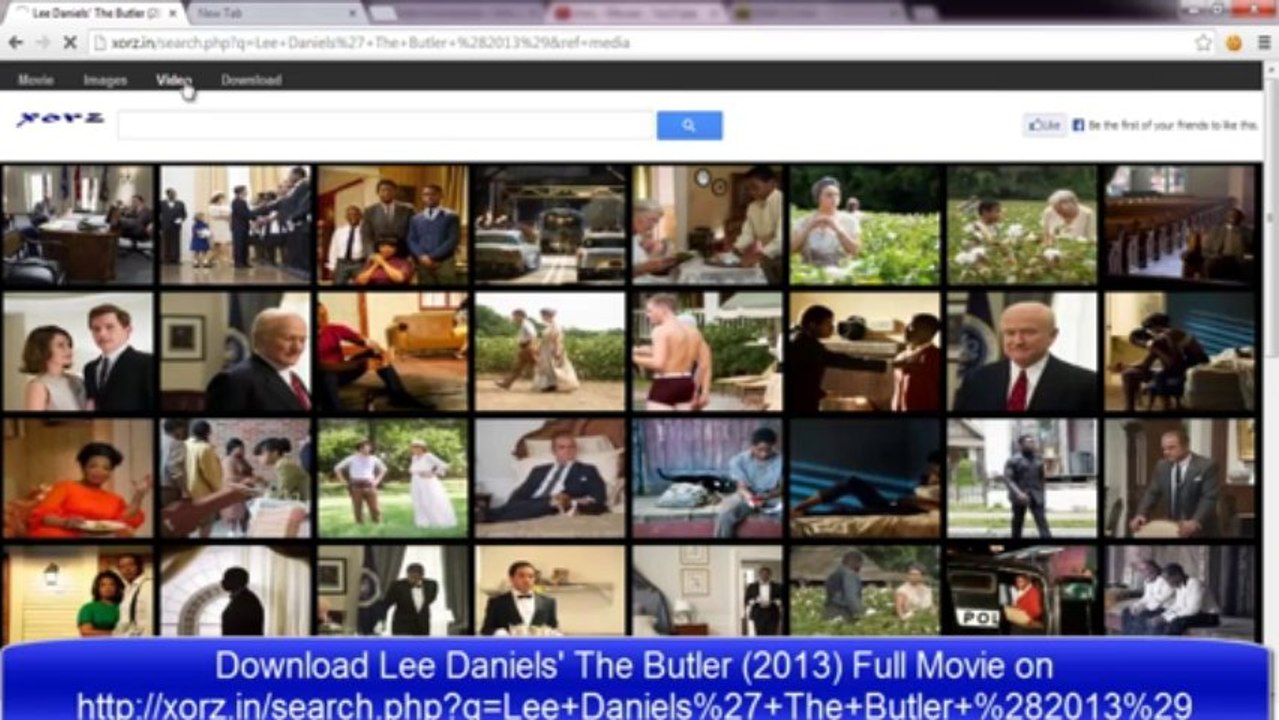Click blue magnifier search button
Image resolution: width=1279 pixels, height=720 pixels.
(x=689, y=125)
